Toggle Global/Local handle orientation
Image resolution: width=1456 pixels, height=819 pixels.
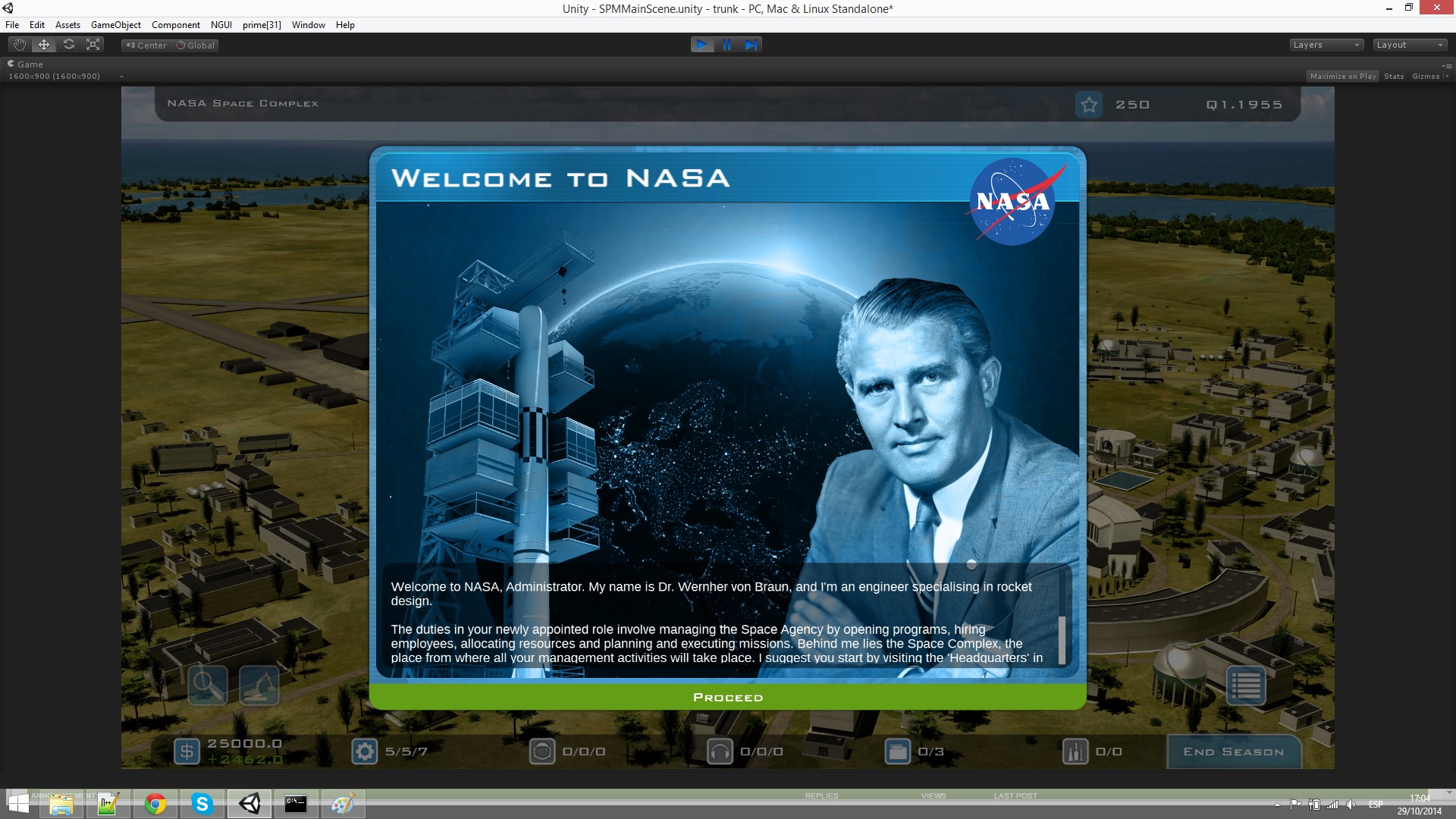pyautogui.click(x=196, y=45)
